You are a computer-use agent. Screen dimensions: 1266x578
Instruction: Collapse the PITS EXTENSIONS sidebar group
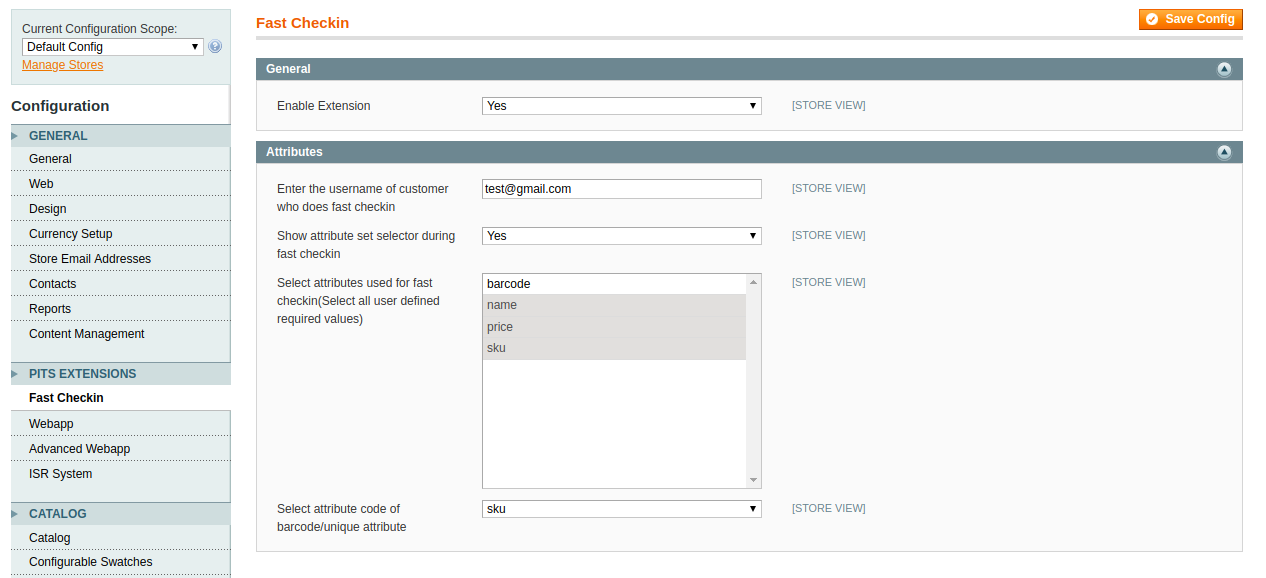point(15,374)
